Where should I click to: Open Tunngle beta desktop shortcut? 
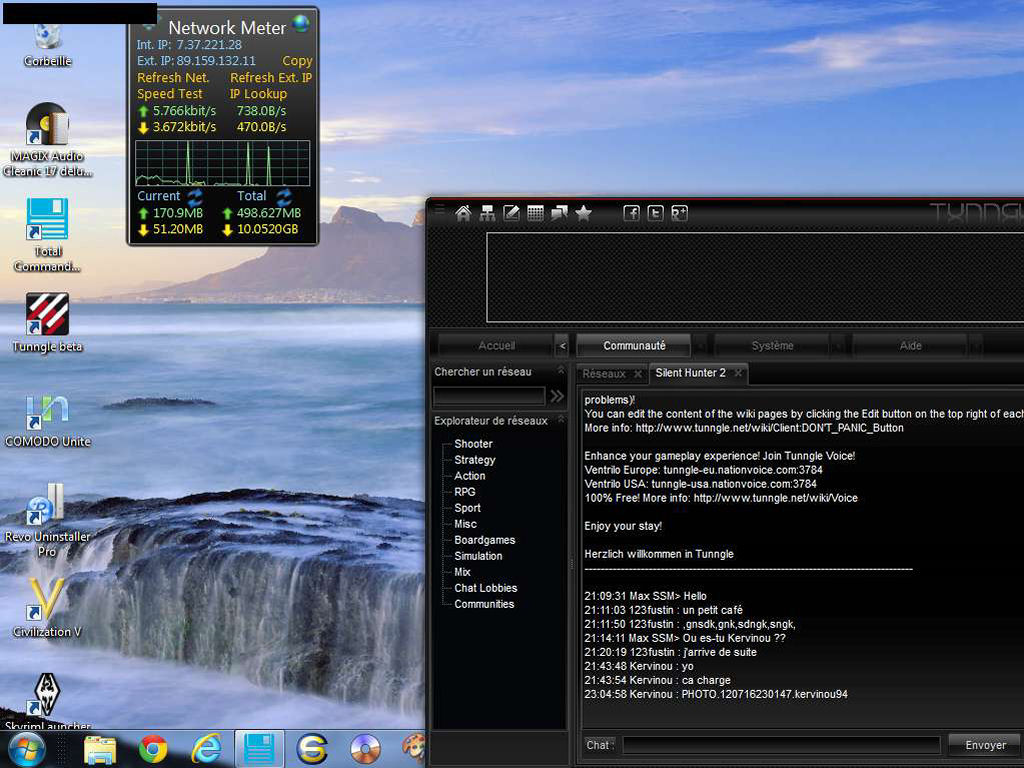pos(47,323)
